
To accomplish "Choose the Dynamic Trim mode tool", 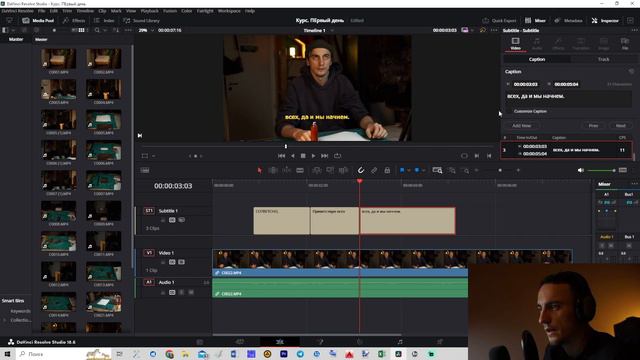I will [x=287, y=170].
